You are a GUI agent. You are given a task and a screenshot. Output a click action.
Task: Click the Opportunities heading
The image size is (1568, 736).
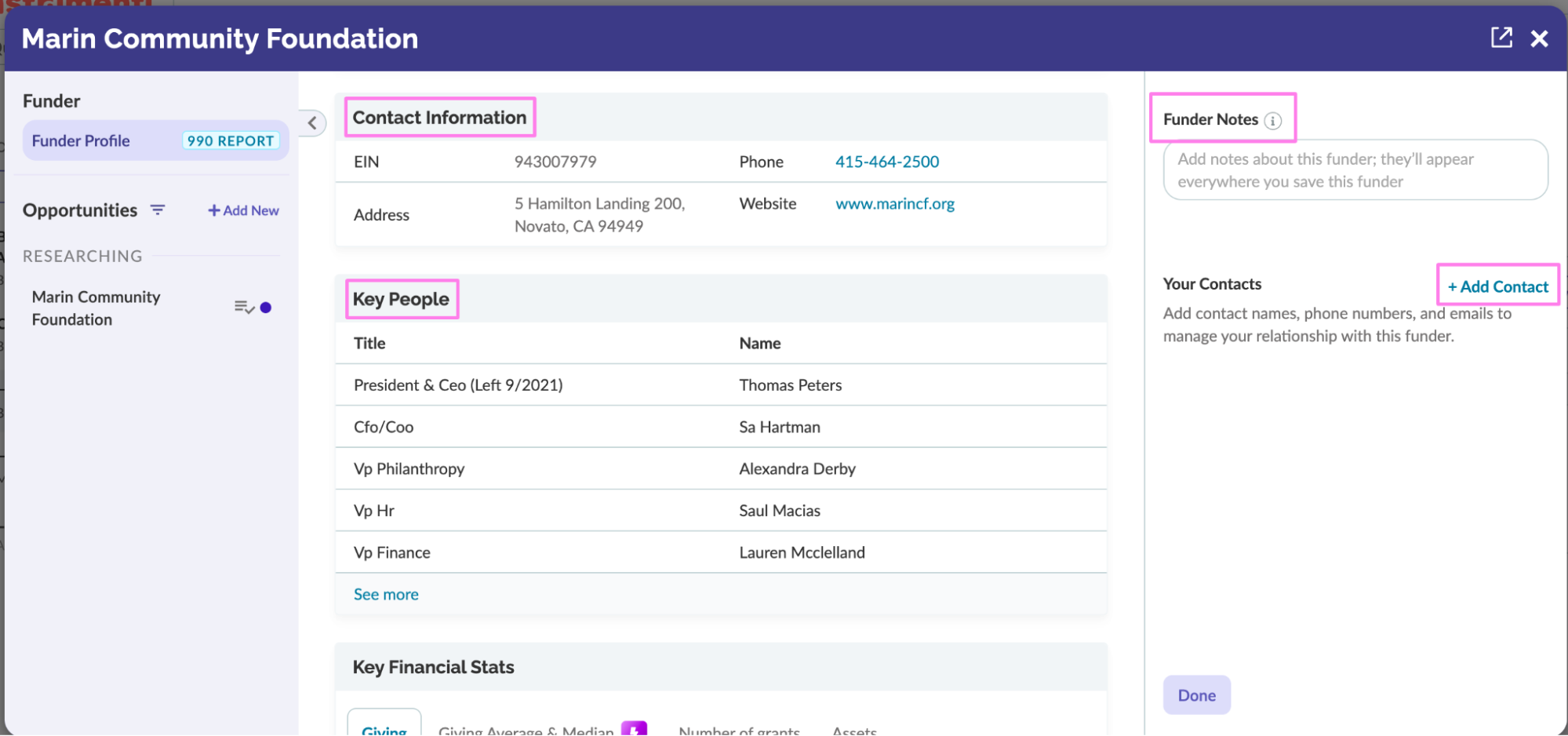pyautogui.click(x=80, y=210)
